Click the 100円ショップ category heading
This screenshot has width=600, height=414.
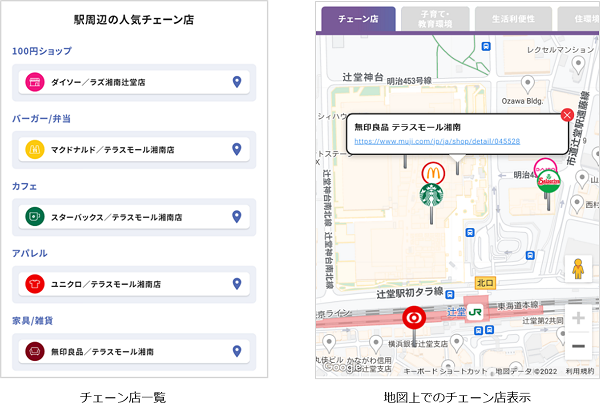point(42,51)
